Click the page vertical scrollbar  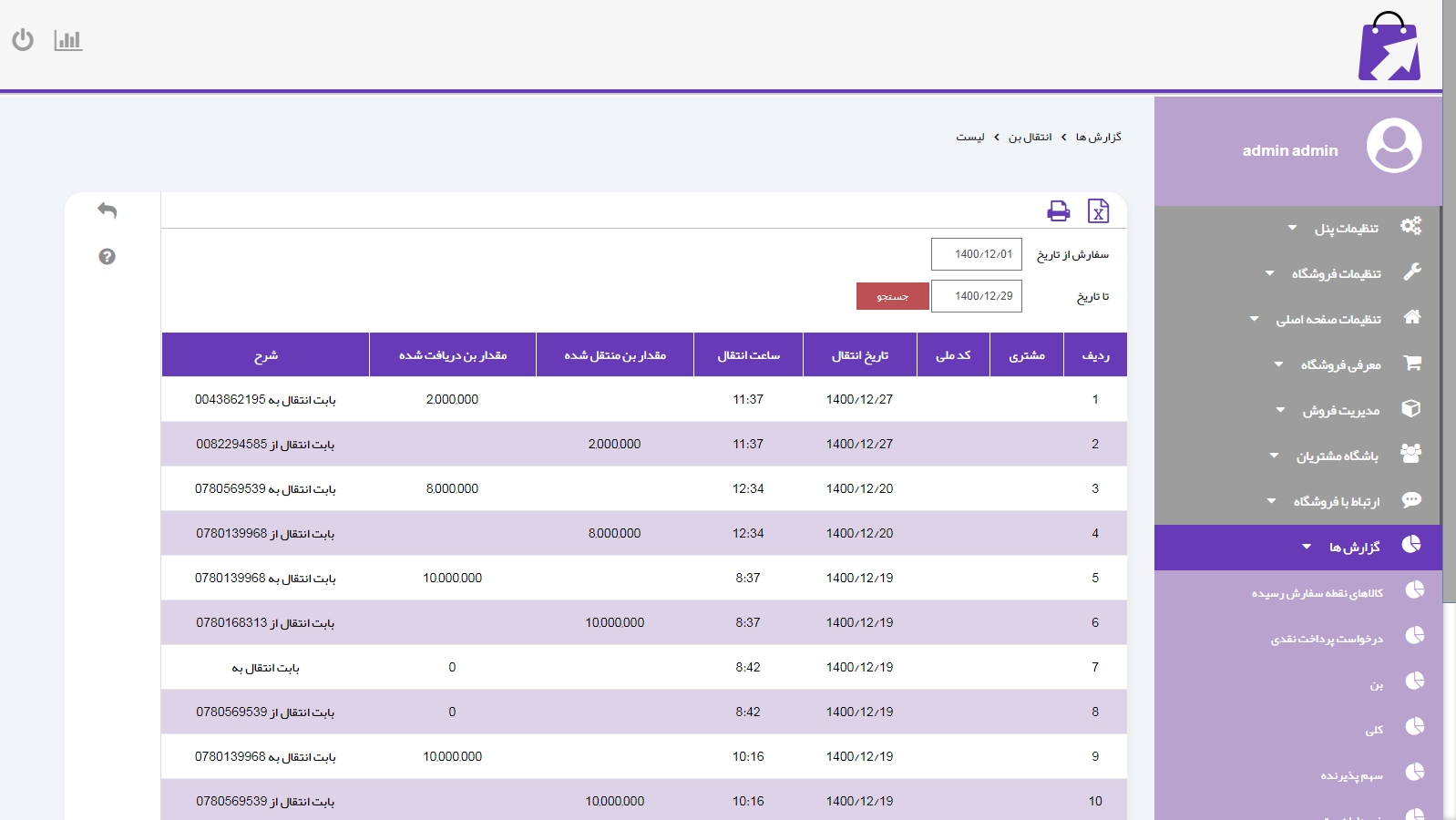point(1449,364)
